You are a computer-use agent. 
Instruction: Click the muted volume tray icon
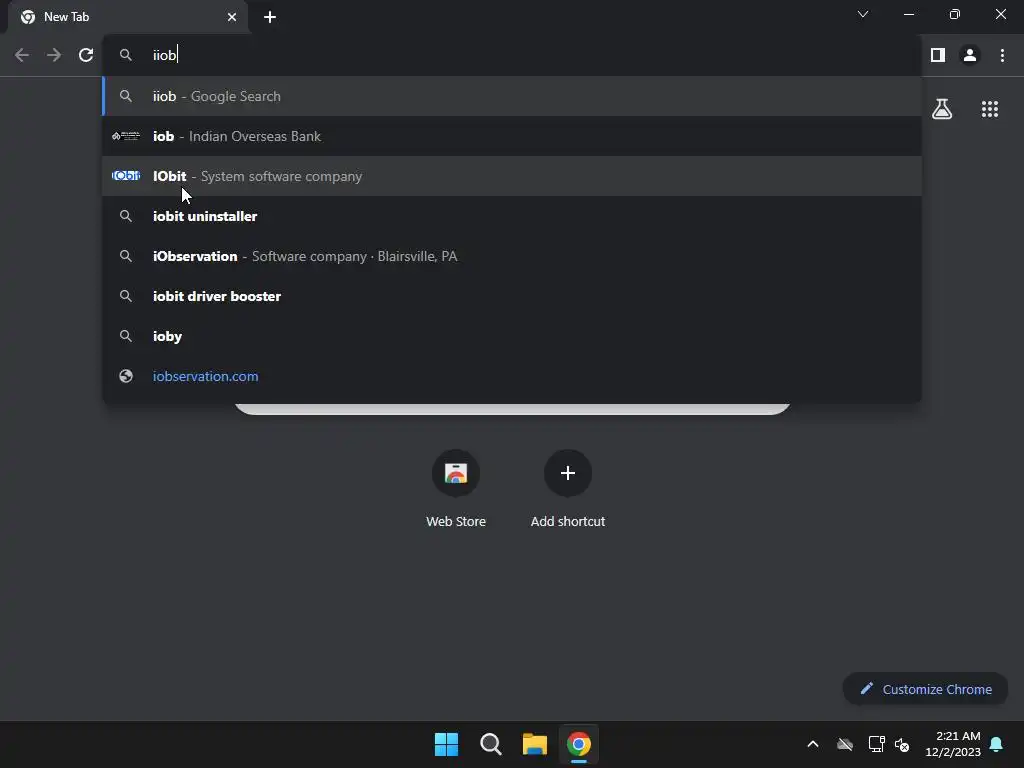(902, 744)
